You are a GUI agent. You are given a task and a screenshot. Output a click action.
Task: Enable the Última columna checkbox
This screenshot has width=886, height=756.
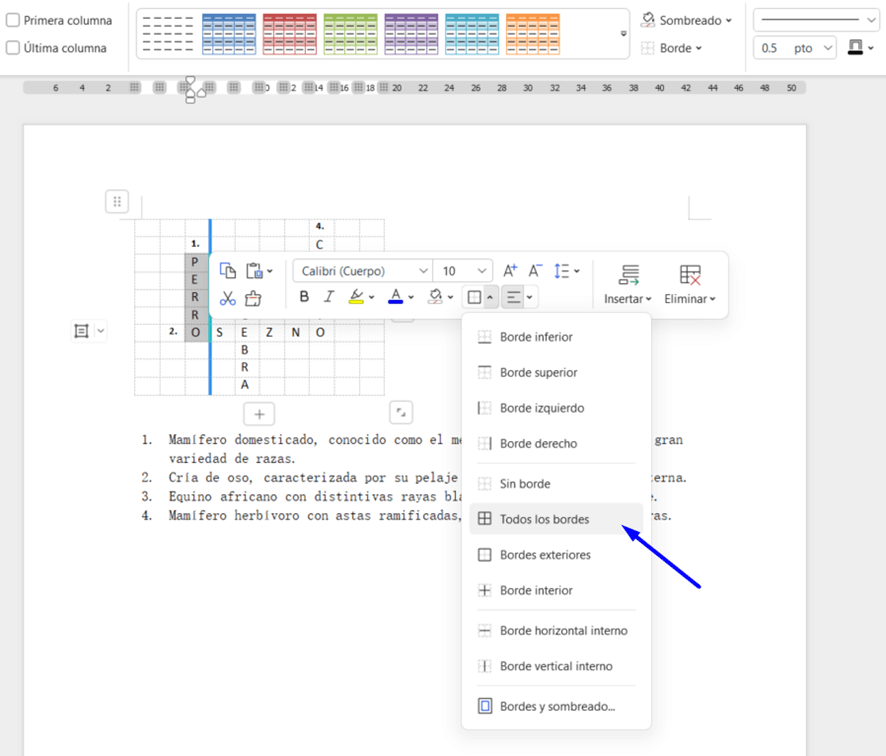pos(13,48)
